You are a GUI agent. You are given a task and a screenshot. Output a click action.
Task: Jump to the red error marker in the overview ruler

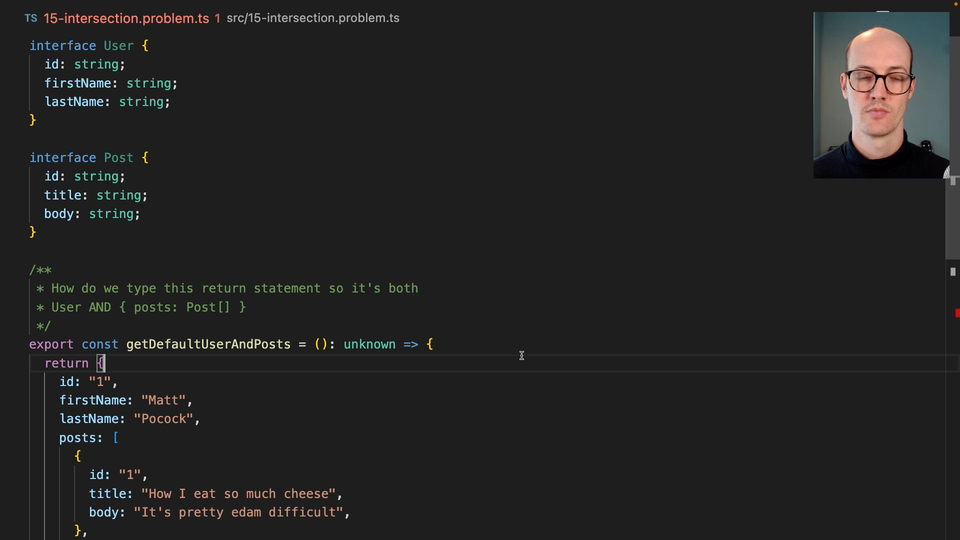(x=956, y=314)
